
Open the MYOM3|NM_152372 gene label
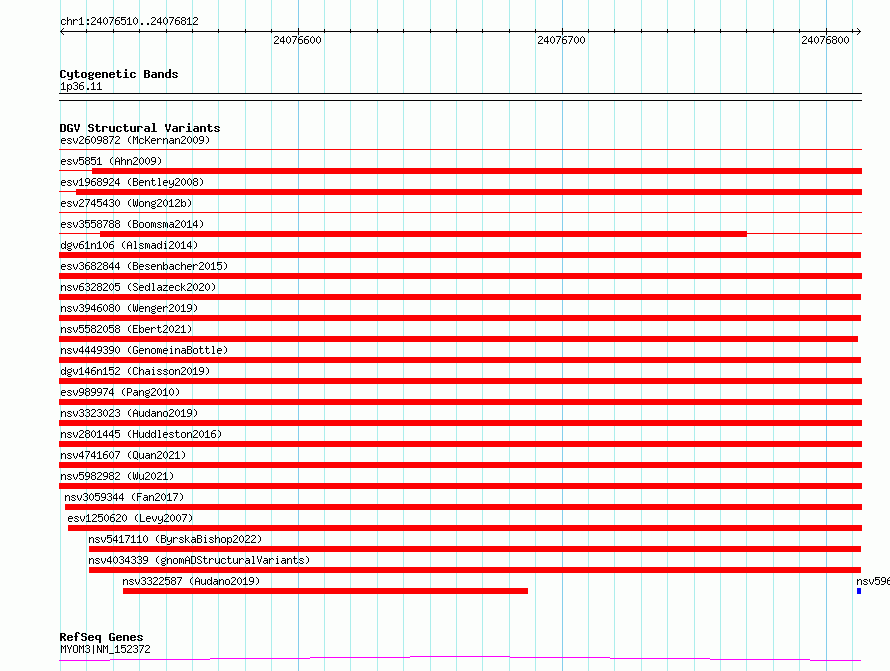(105, 649)
